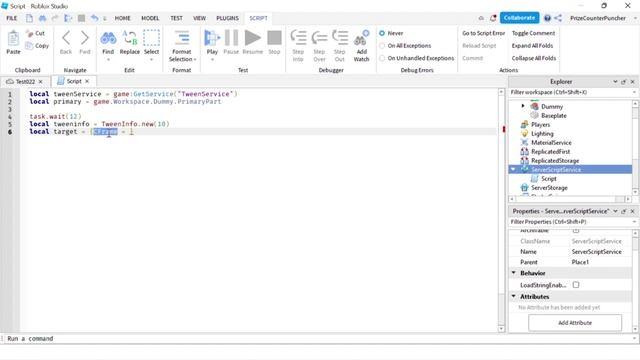
Task: Switch to the MODEL ribbon tab
Action: pyautogui.click(x=150, y=18)
